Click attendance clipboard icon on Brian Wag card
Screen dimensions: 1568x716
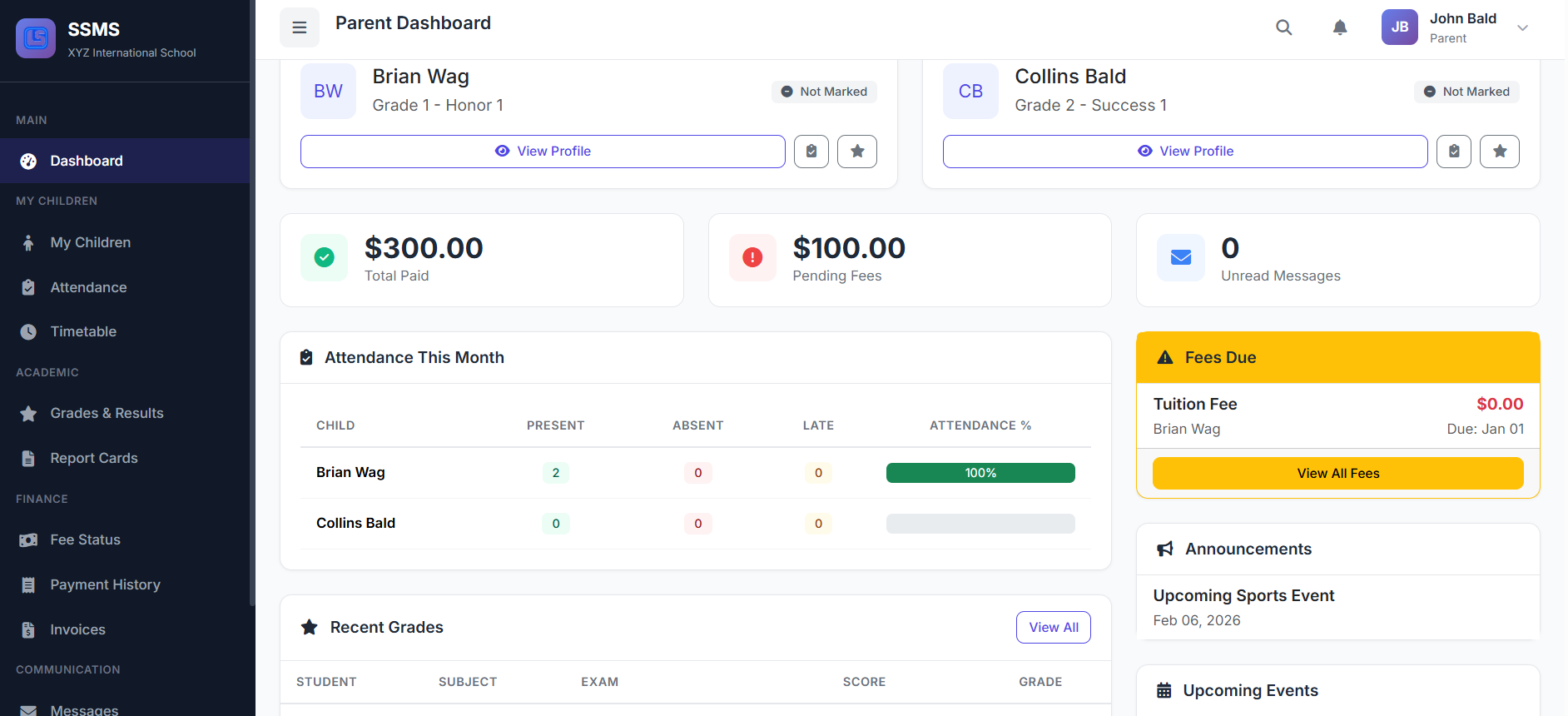click(811, 152)
